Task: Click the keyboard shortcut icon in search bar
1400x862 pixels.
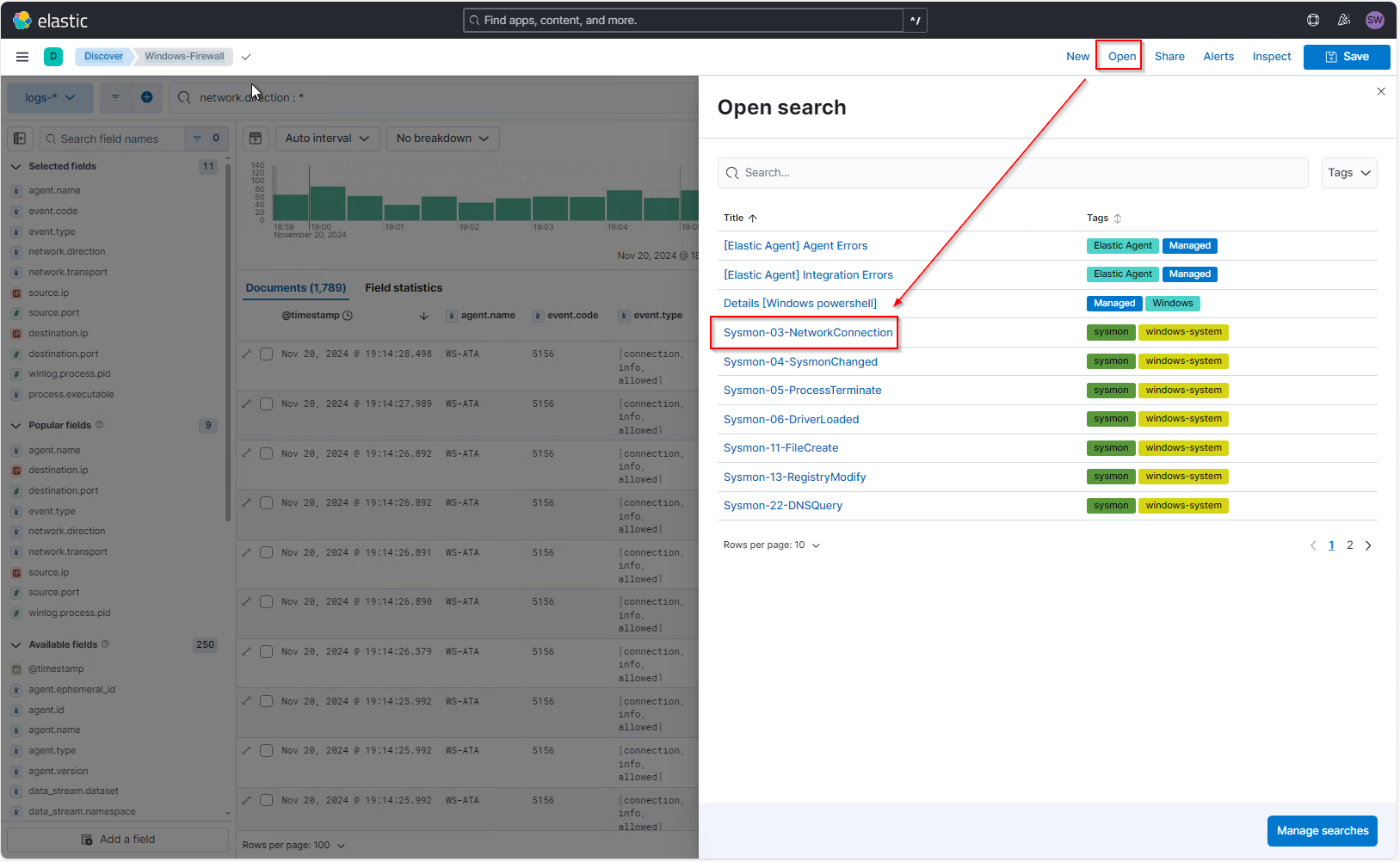Action: point(916,21)
